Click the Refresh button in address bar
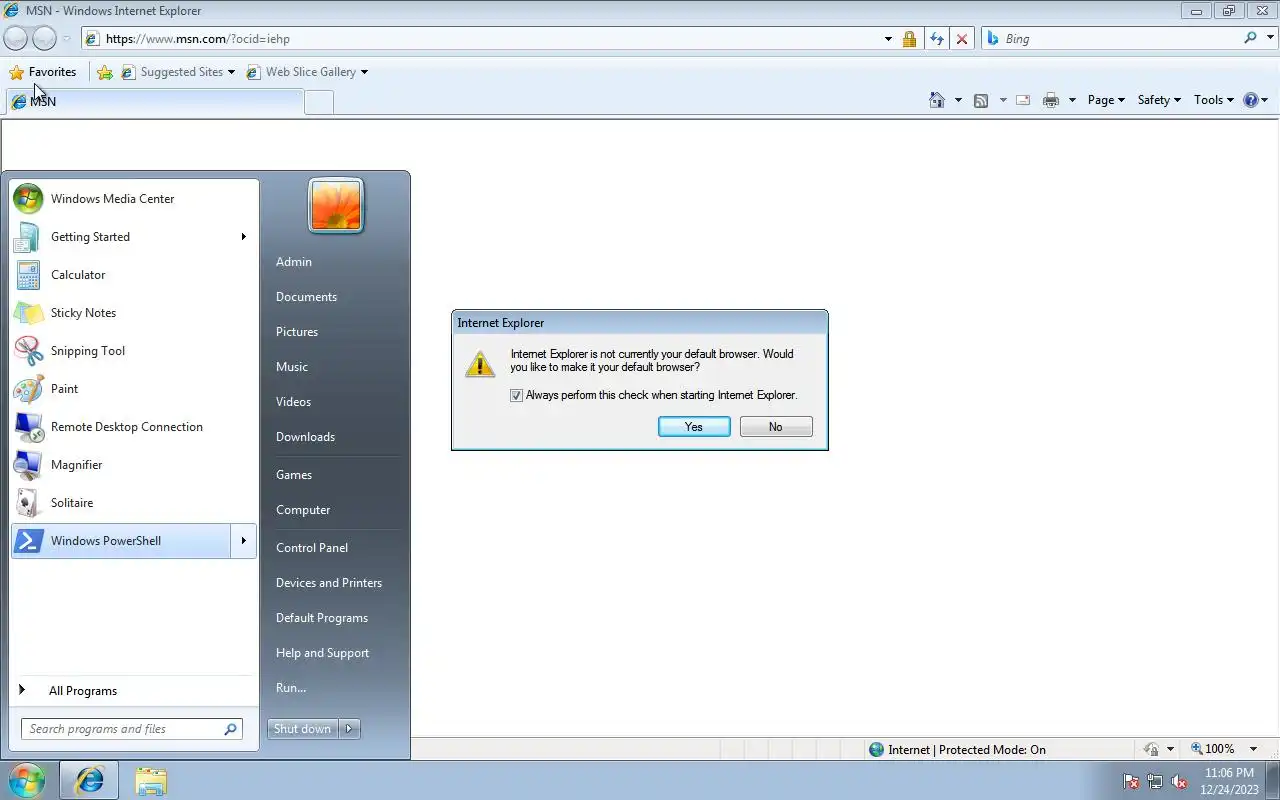1280x800 pixels. 936,39
